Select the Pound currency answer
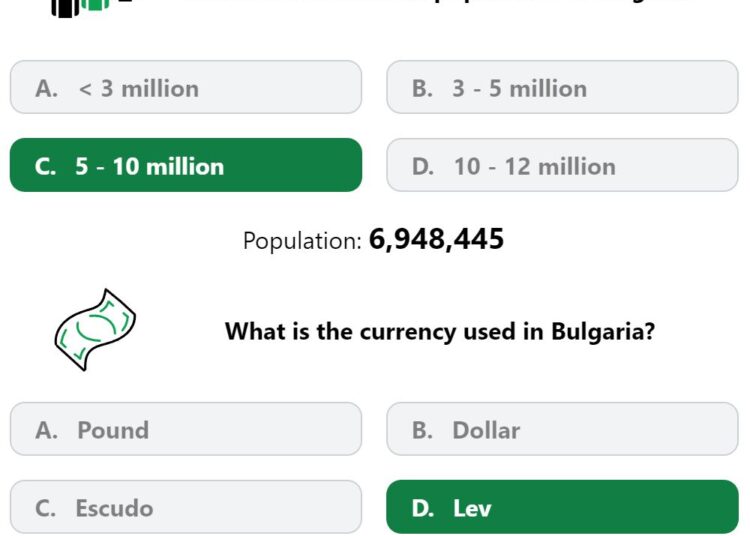 tap(186, 429)
